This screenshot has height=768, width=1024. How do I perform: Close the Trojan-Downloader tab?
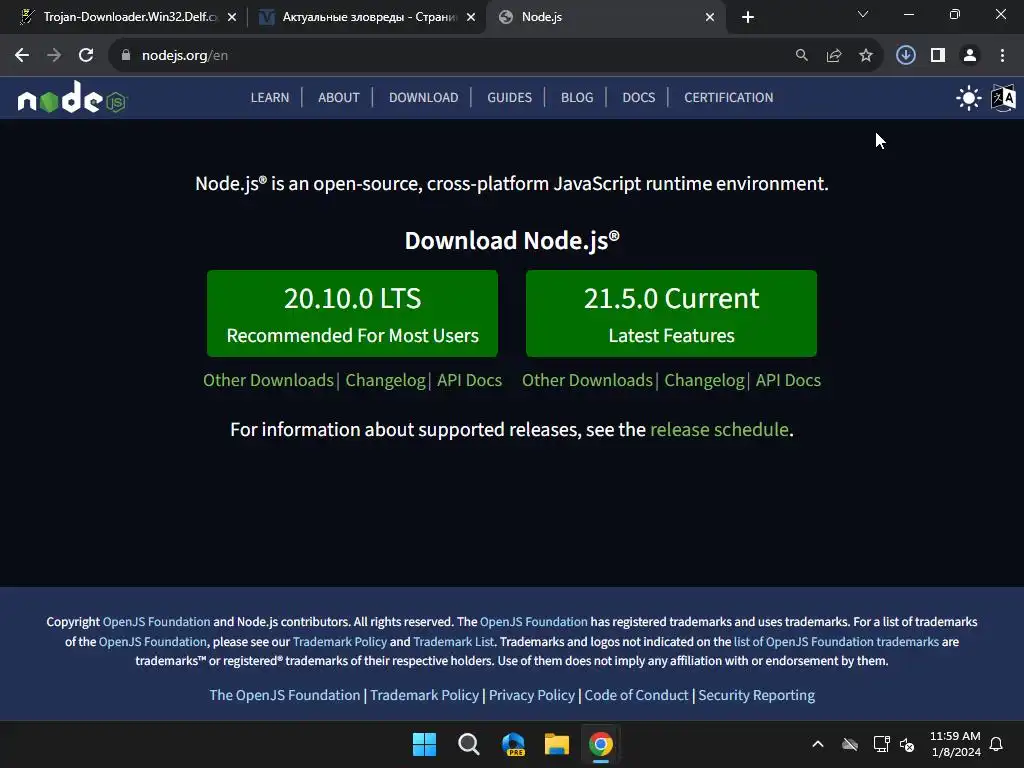pyautogui.click(x=232, y=17)
